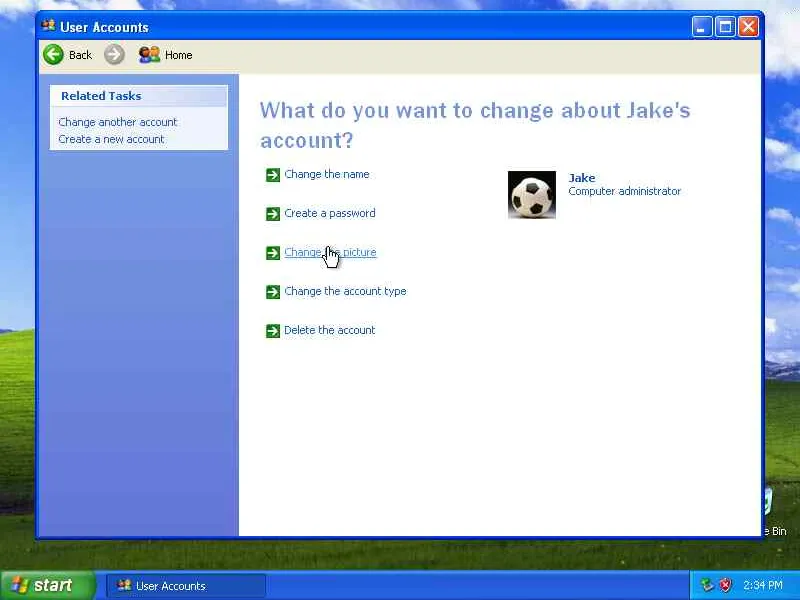800x600 pixels.
Task: Minimize the User Accounts window
Action: (702, 27)
